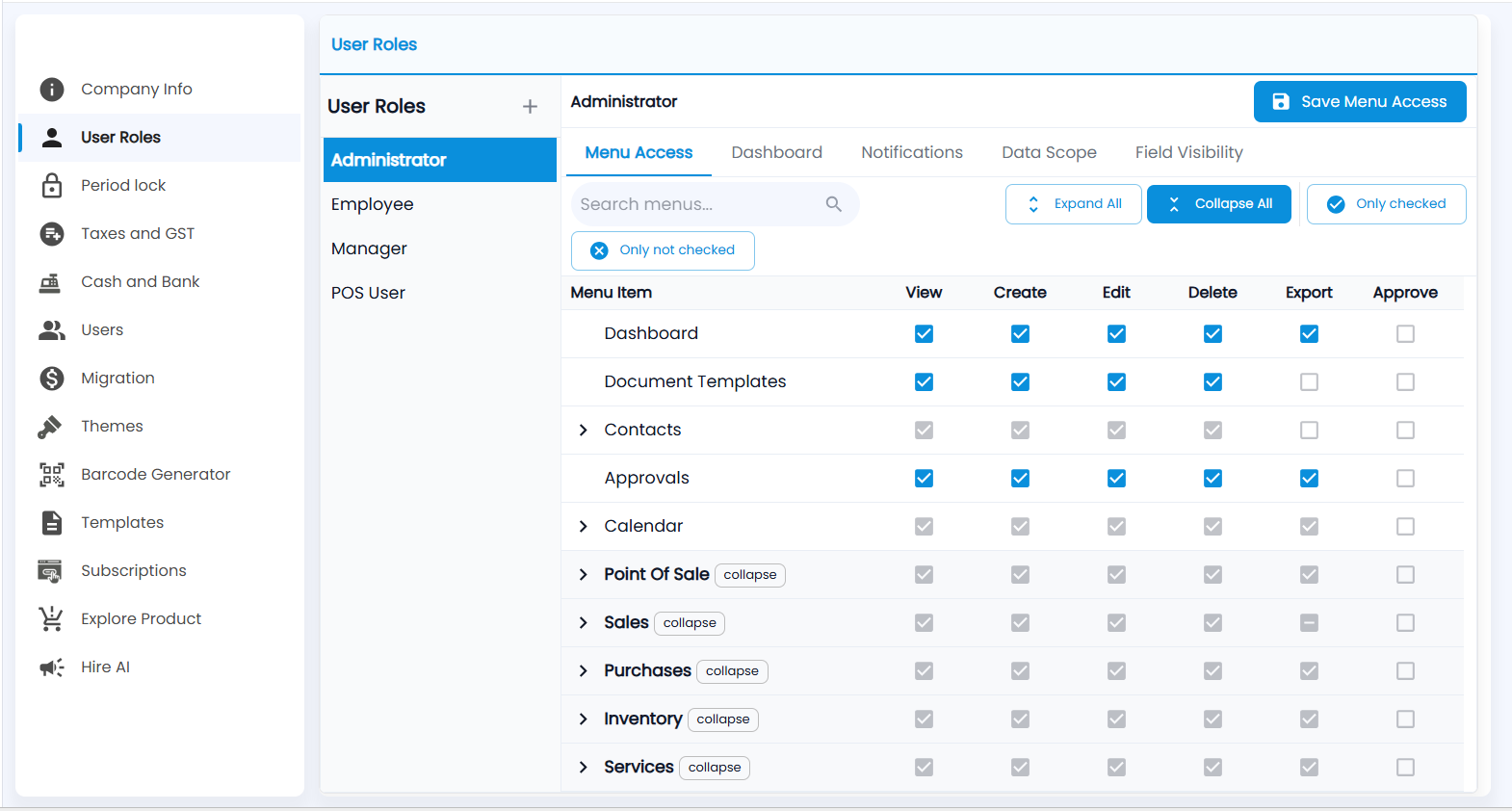Add a new user role with plus icon
Image resolution: width=1512 pixels, height=811 pixels.
[530, 107]
